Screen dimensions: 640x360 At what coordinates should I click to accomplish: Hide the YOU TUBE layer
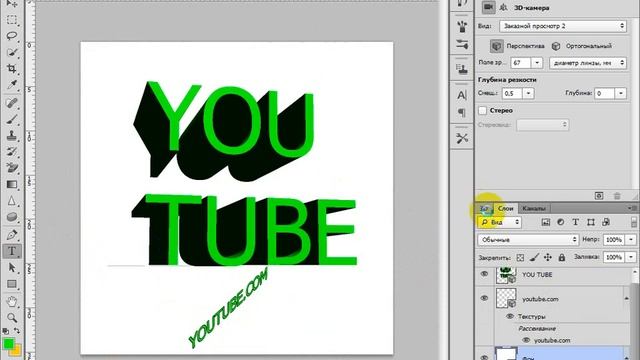point(484,274)
